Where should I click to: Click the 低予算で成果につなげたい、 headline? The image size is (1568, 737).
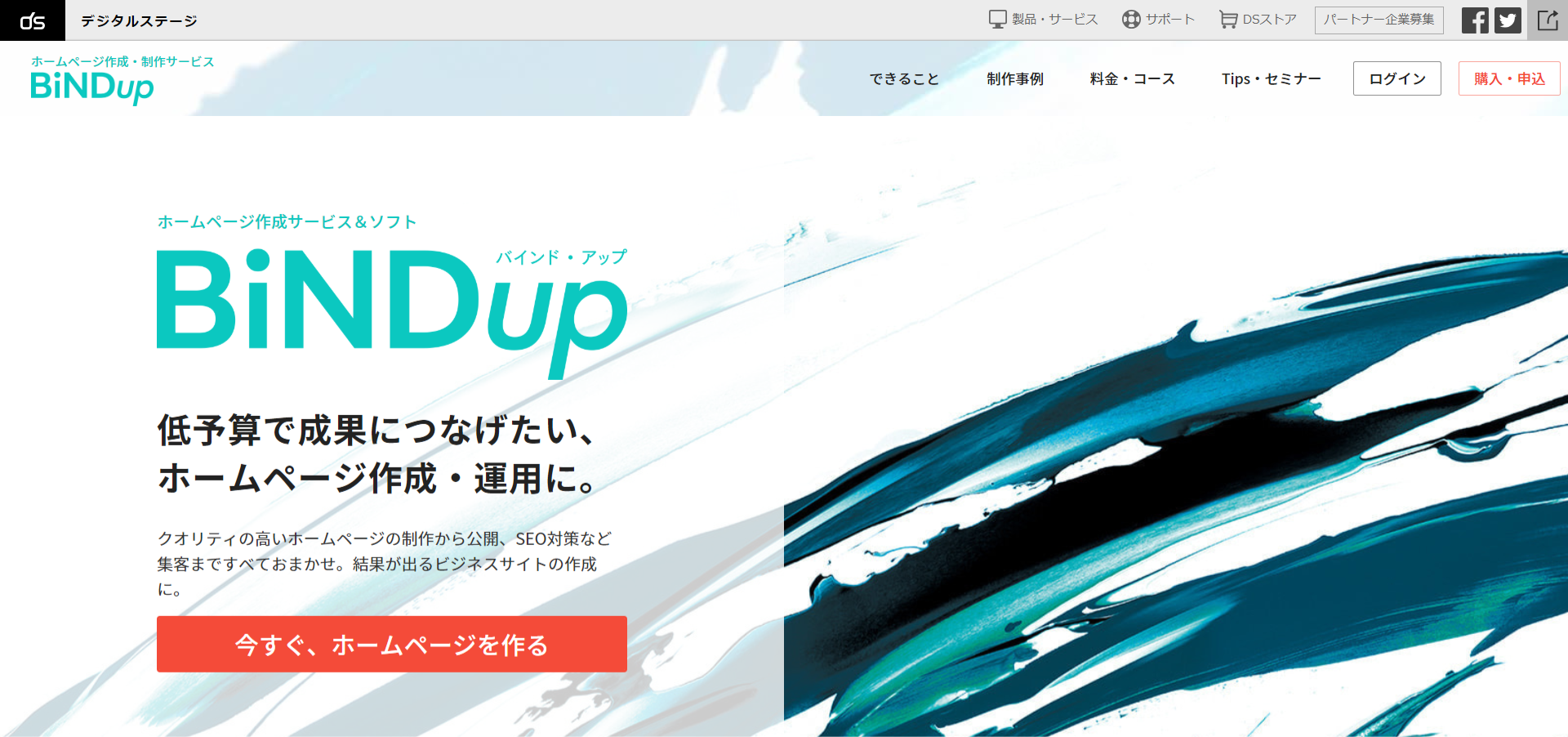point(377,430)
